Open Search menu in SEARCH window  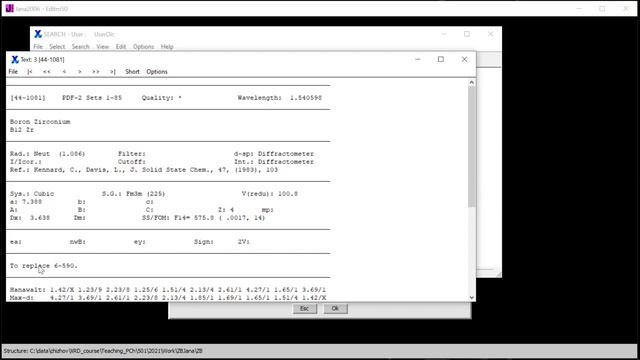tap(80, 47)
